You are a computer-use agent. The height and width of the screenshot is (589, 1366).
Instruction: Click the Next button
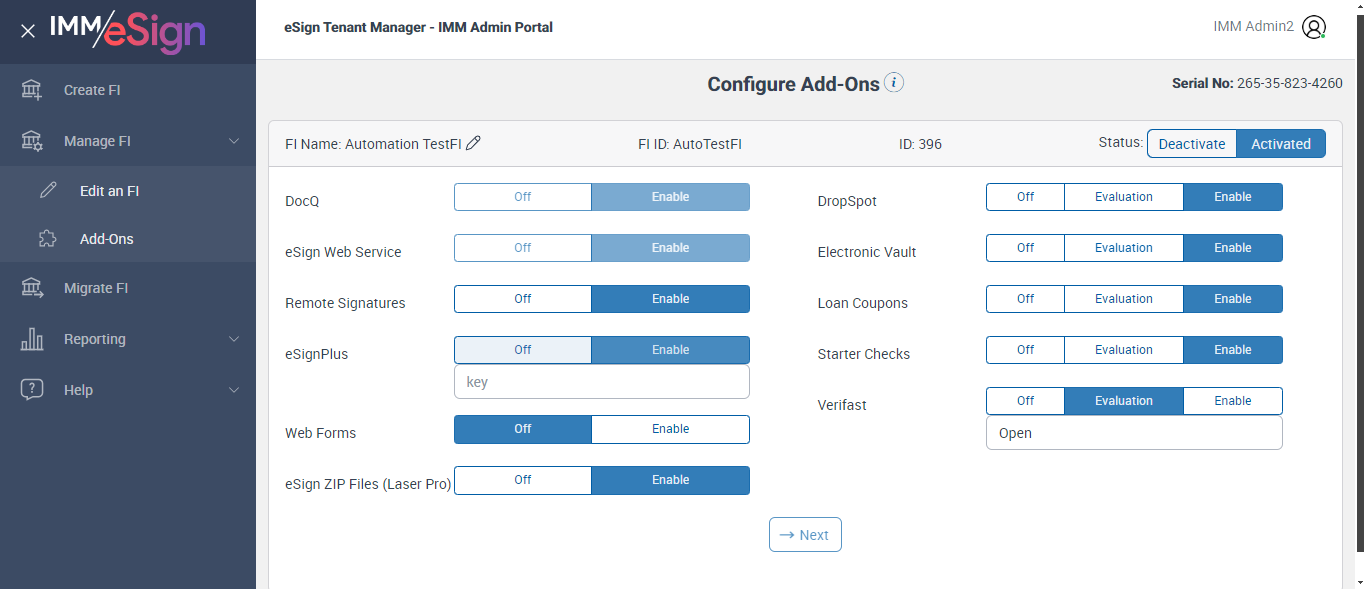[x=805, y=535]
